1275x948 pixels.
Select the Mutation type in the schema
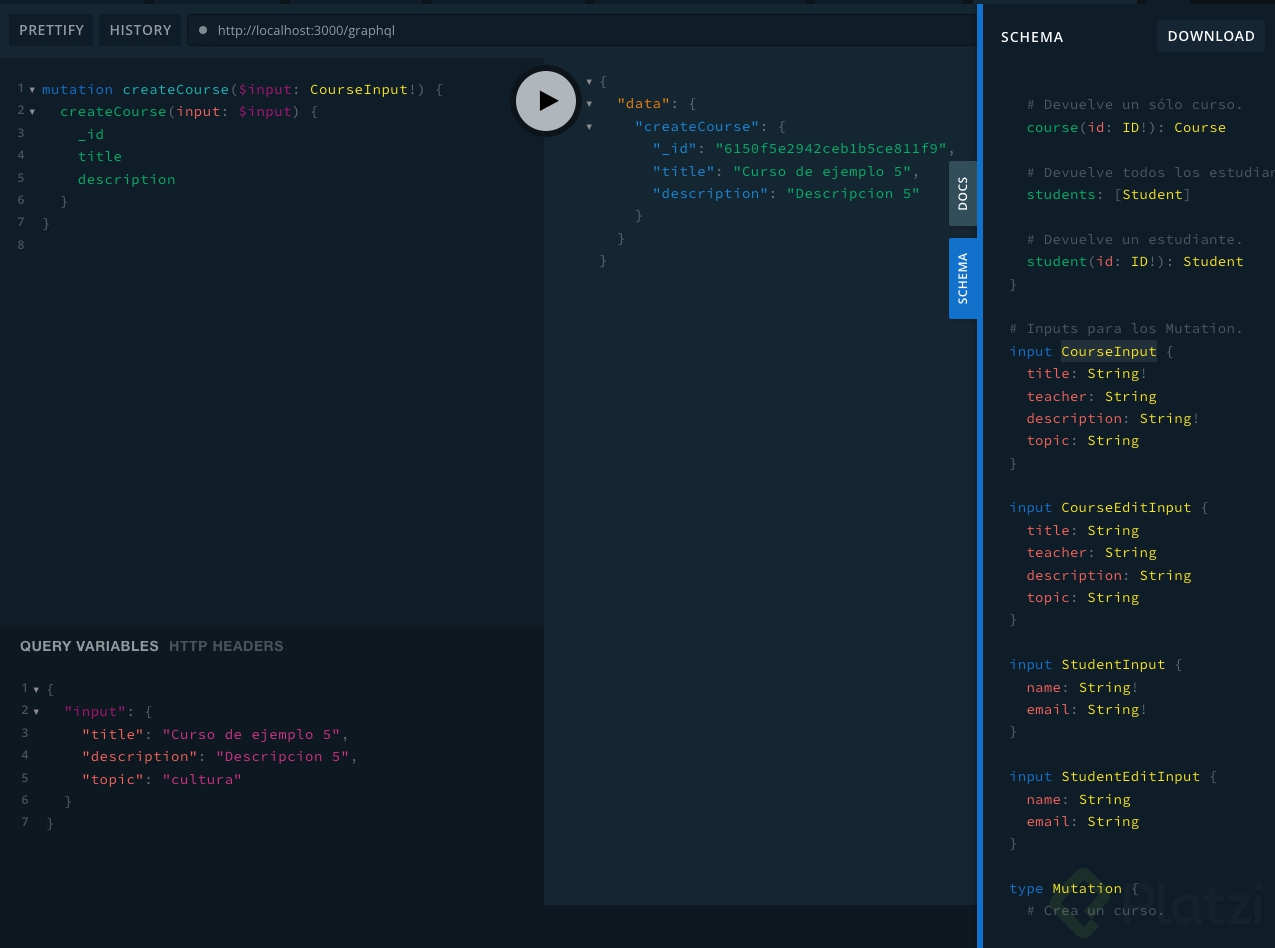pos(1087,888)
